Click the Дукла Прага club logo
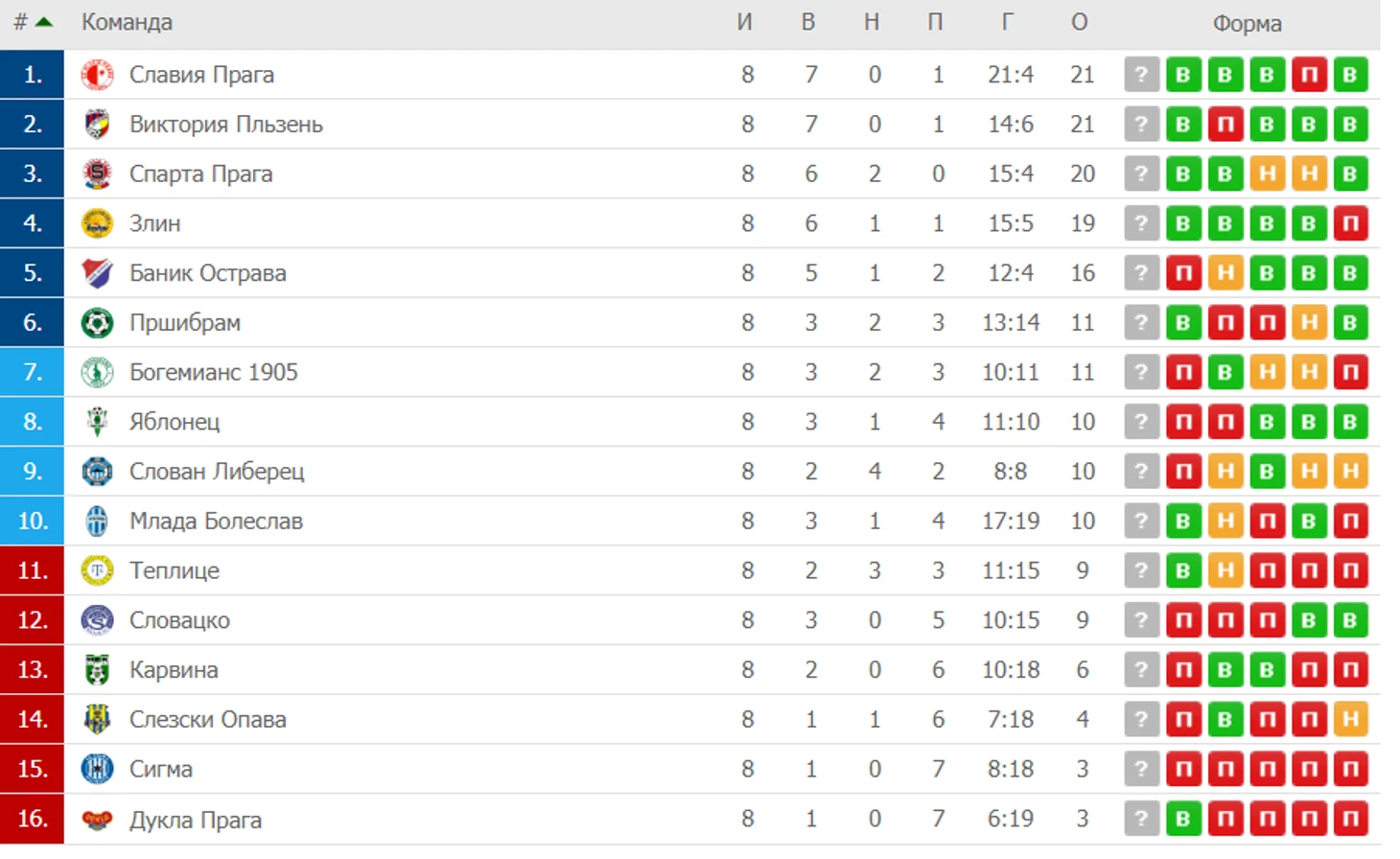The height and width of the screenshot is (859, 1400). tap(97, 820)
